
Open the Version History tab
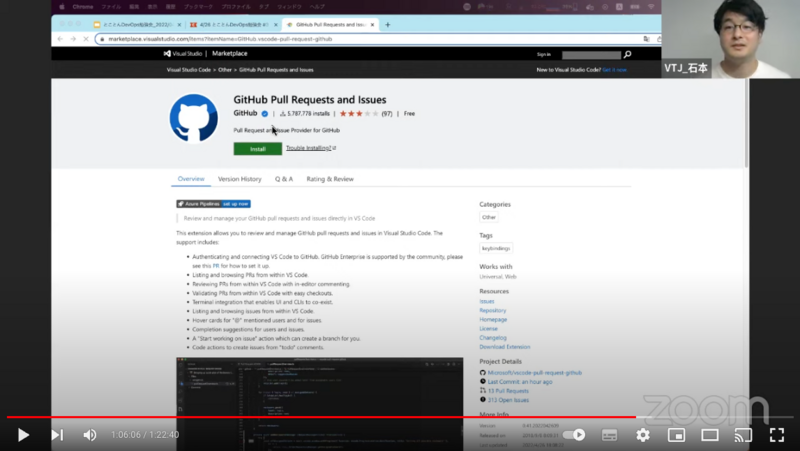(x=239, y=179)
